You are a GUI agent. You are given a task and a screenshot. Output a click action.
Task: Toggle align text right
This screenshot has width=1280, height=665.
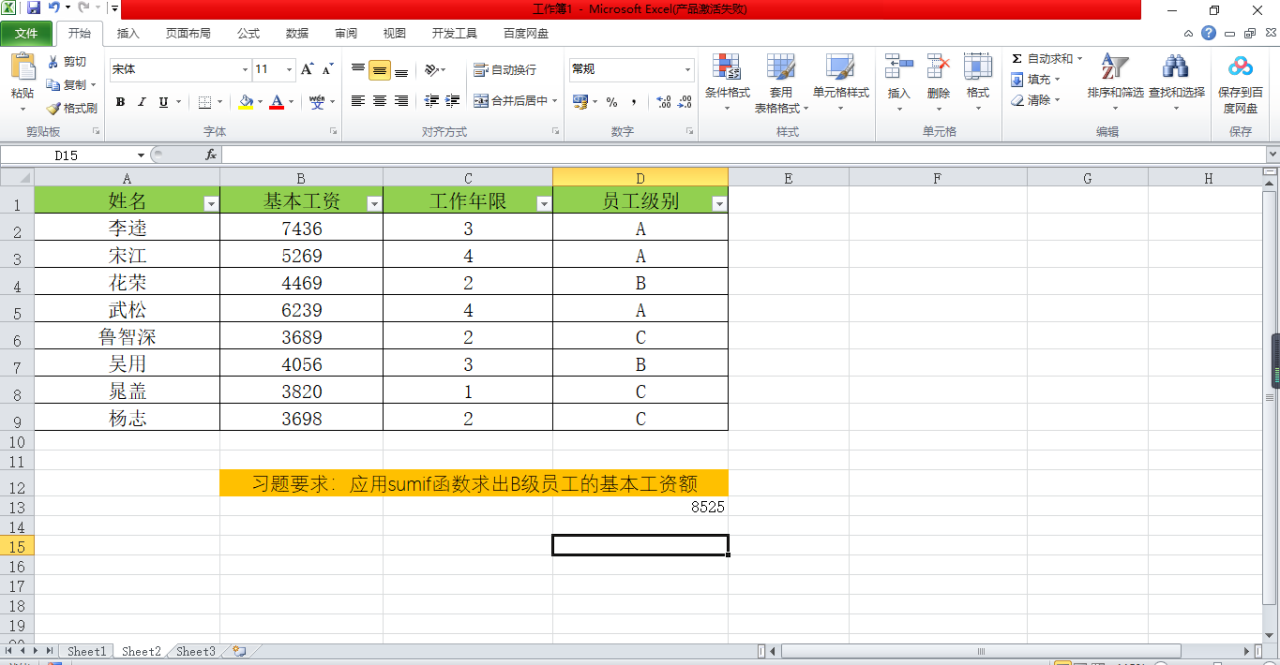coord(401,101)
